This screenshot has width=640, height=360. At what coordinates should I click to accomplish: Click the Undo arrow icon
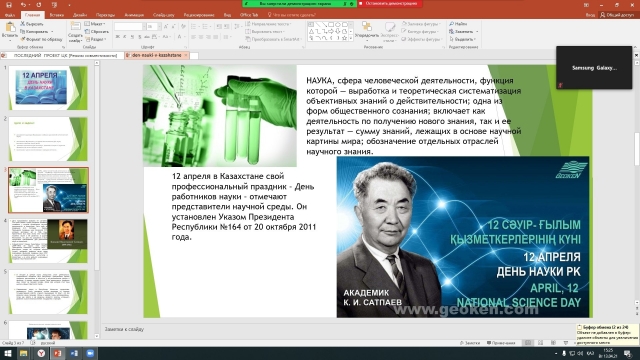click(23, 5)
